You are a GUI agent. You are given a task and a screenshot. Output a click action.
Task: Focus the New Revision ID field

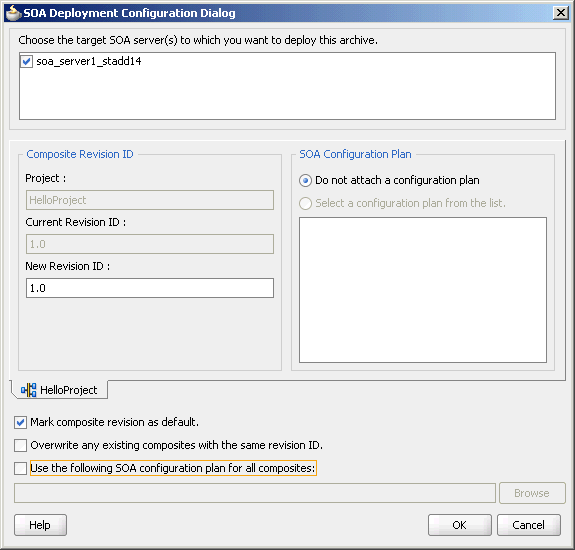coord(150,288)
